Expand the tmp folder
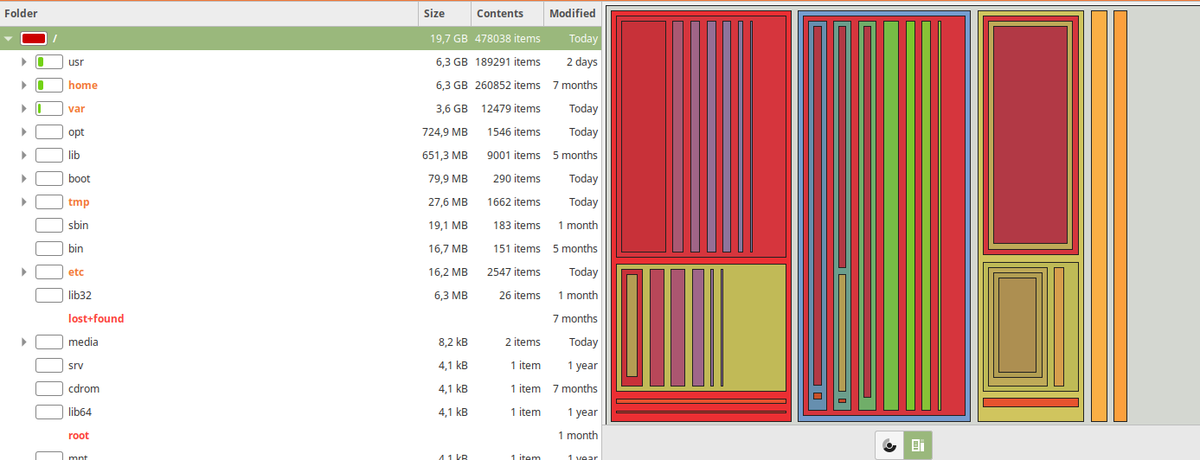The width and height of the screenshot is (1200, 460). click(x=24, y=202)
